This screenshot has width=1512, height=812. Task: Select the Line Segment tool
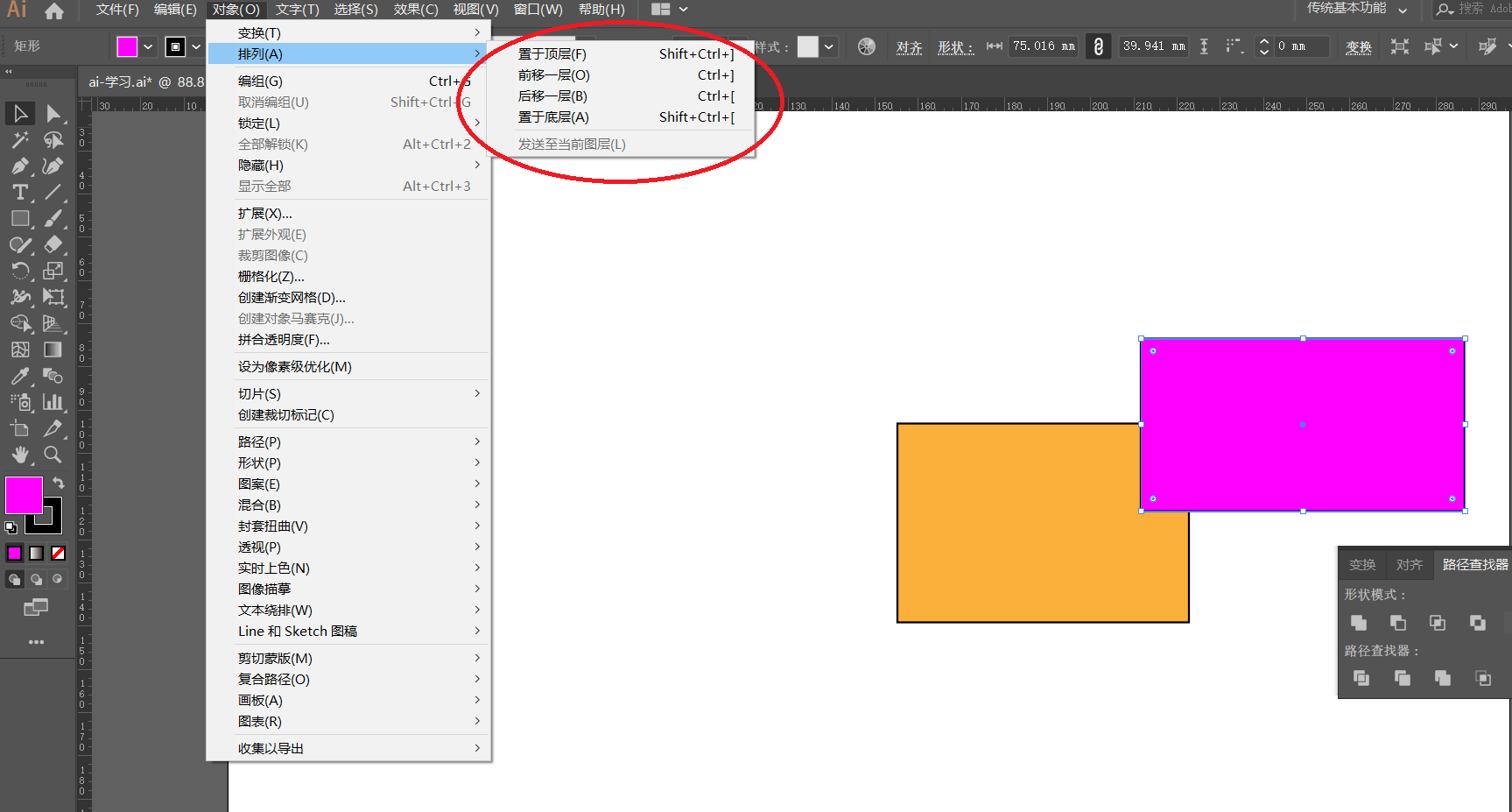click(x=53, y=193)
